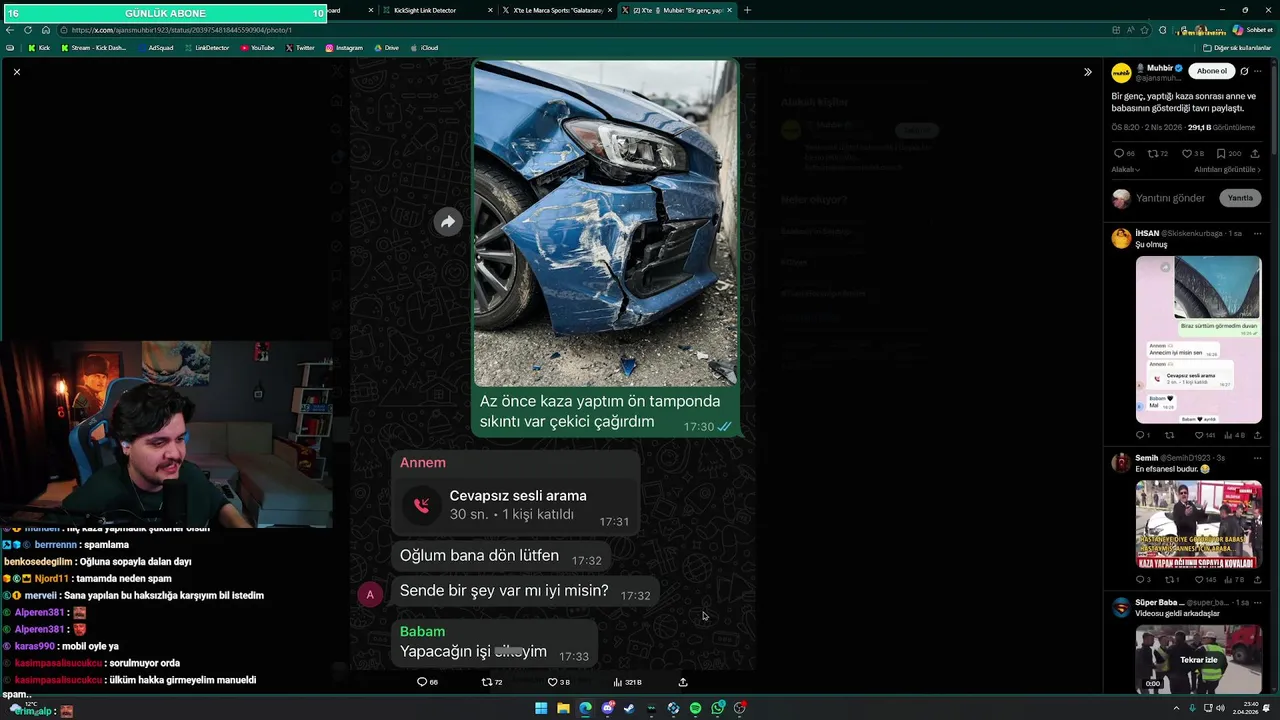Open Steam from the taskbar
This screenshot has height=720, width=1280.
coord(629,708)
